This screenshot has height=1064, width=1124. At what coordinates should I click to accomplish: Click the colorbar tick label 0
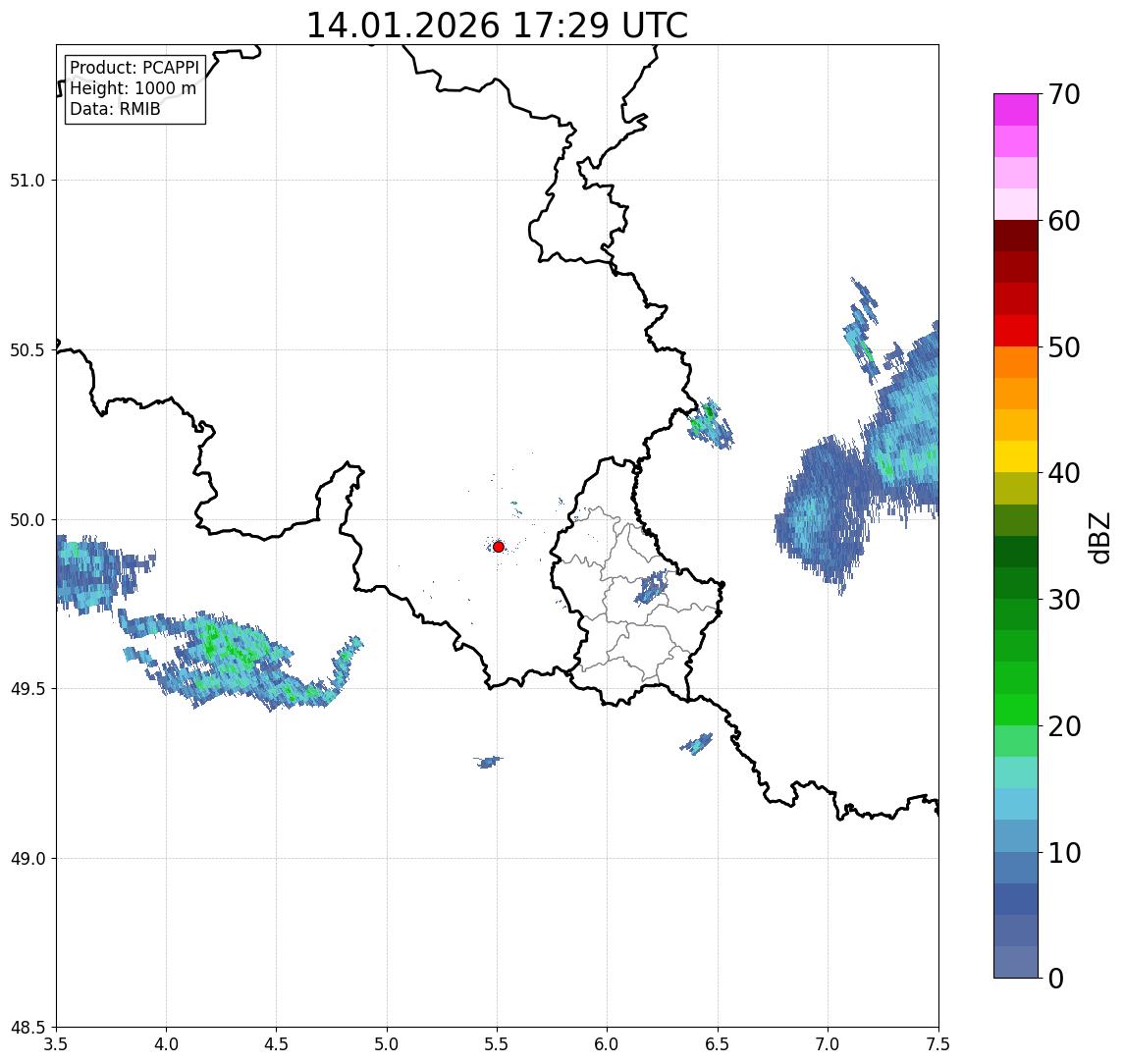pos(1056,978)
